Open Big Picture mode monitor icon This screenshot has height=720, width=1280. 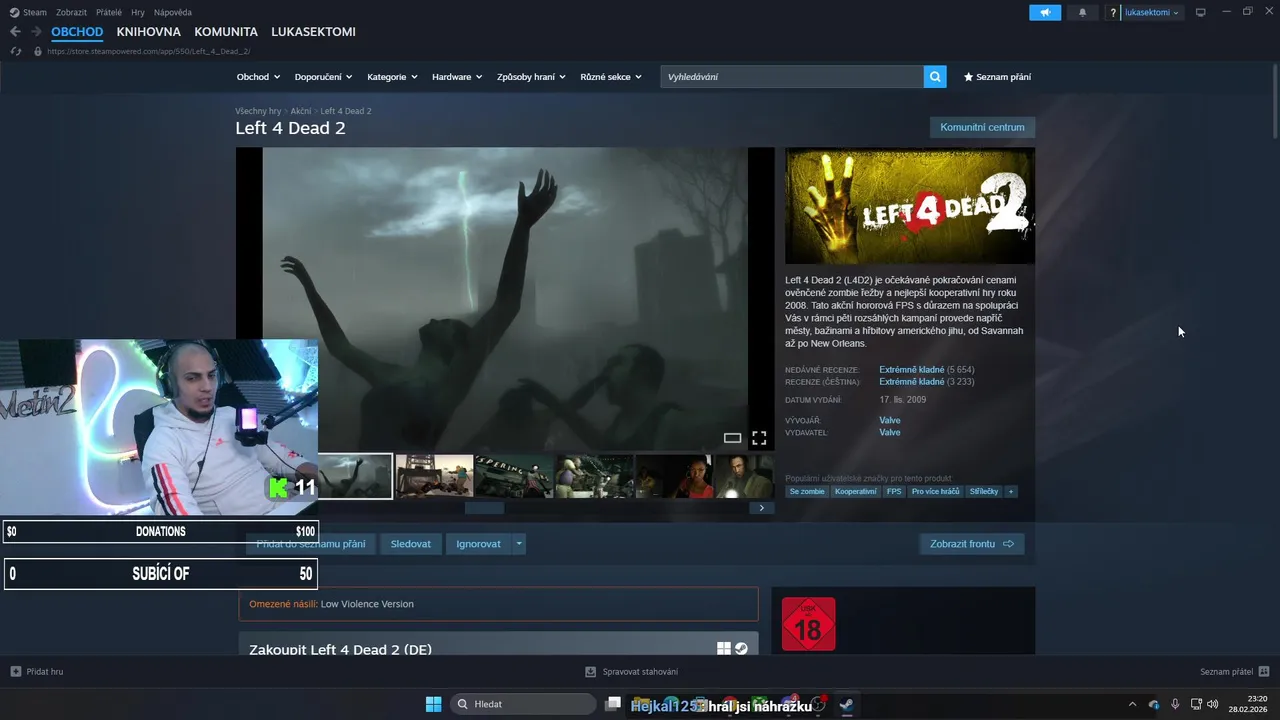click(1201, 12)
